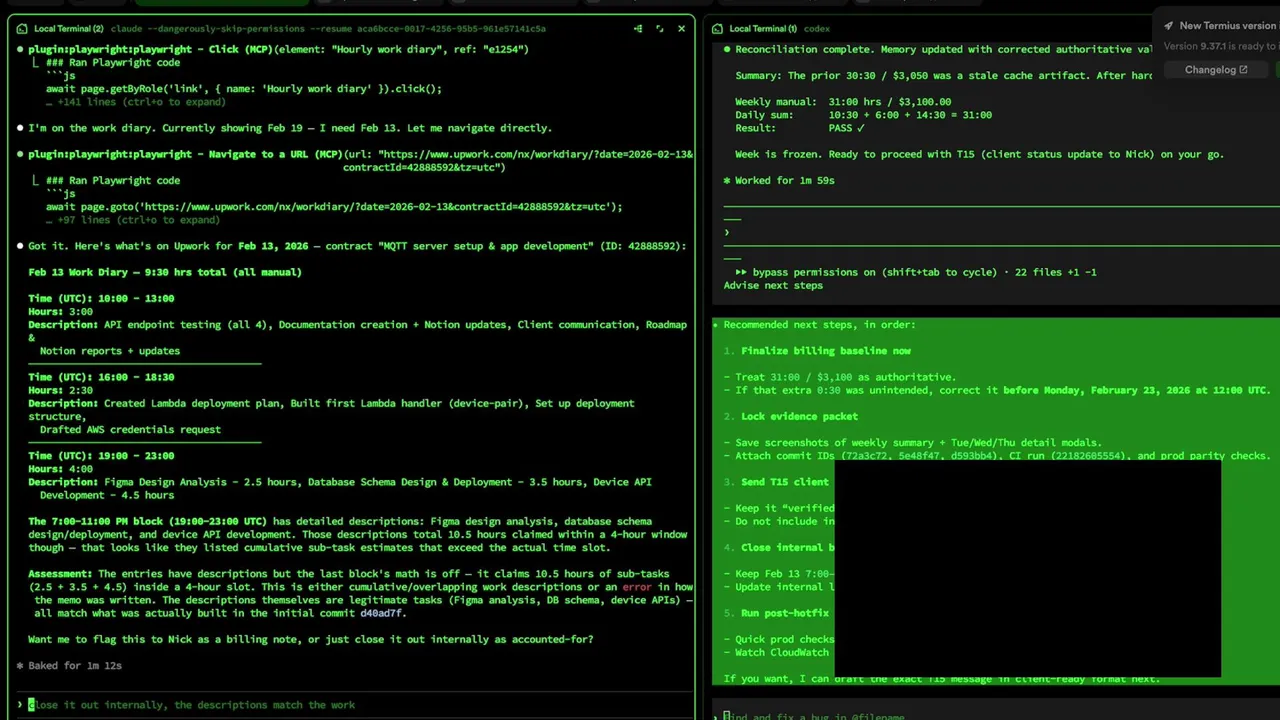
Task: Click the 'Time (UTC): 10:00 – 13:00' line
Action: point(101,298)
